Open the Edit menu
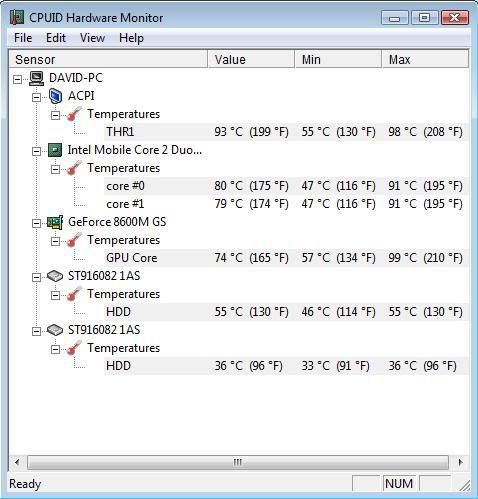Image resolution: width=478 pixels, height=499 pixels. tap(56, 38)
